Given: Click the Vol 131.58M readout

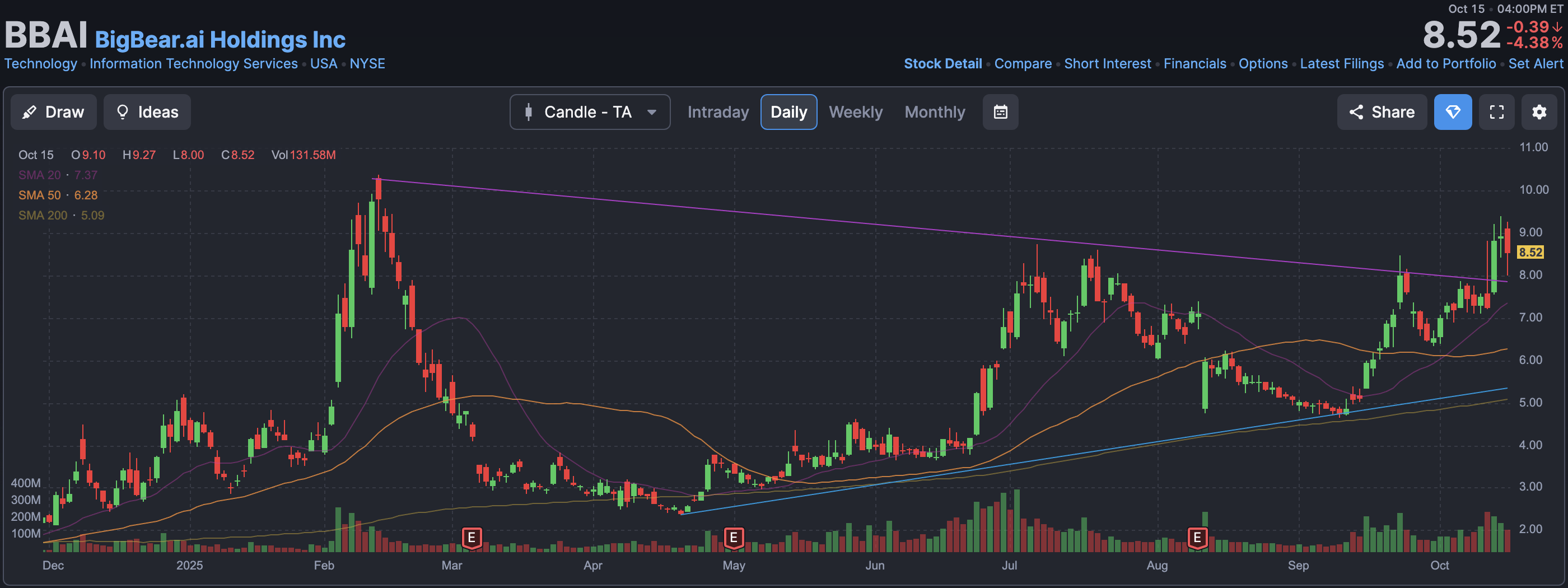Looking at the screenshot, I should [303, 155].
